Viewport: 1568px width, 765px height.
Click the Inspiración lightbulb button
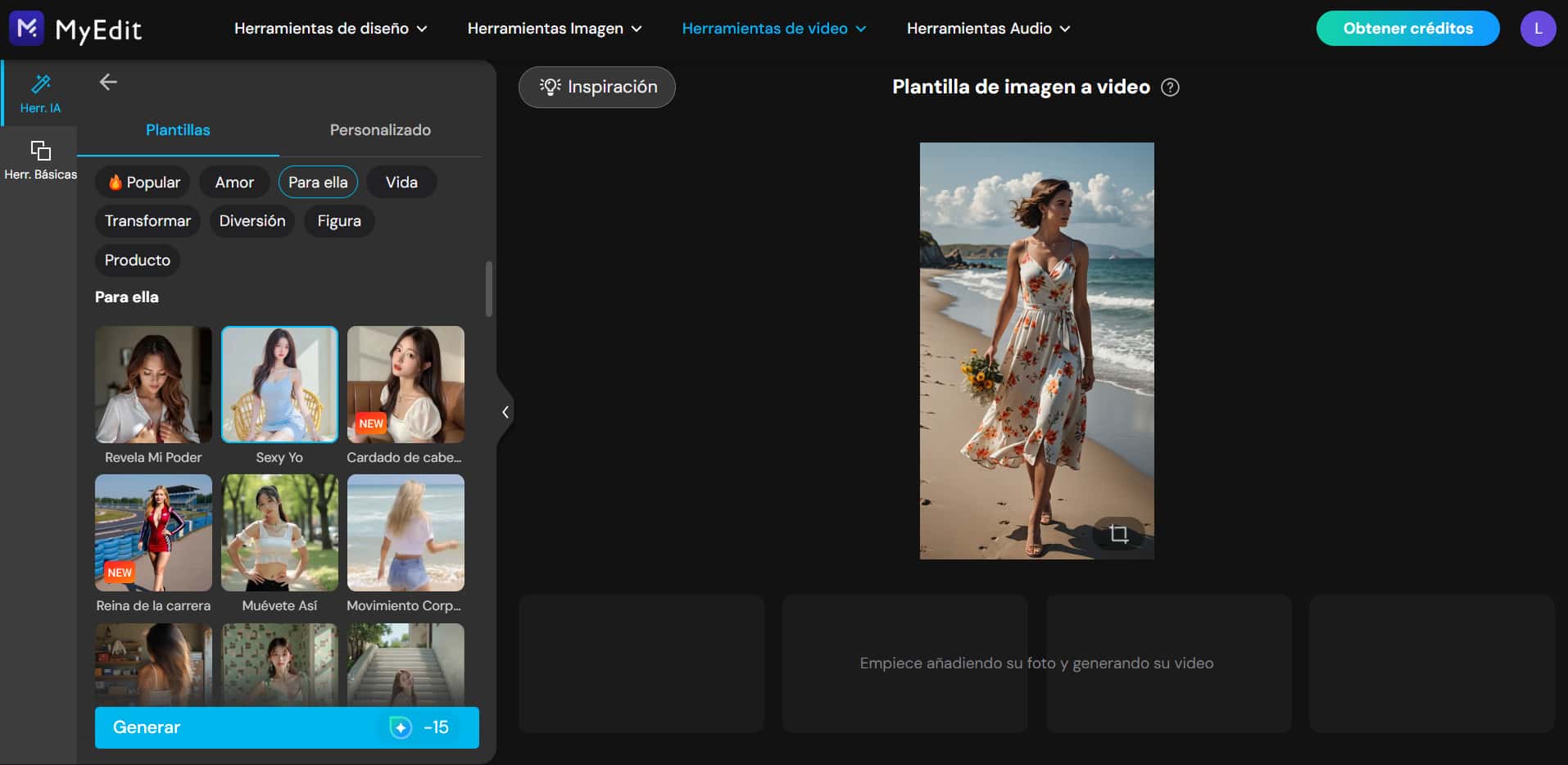(596, 87)
